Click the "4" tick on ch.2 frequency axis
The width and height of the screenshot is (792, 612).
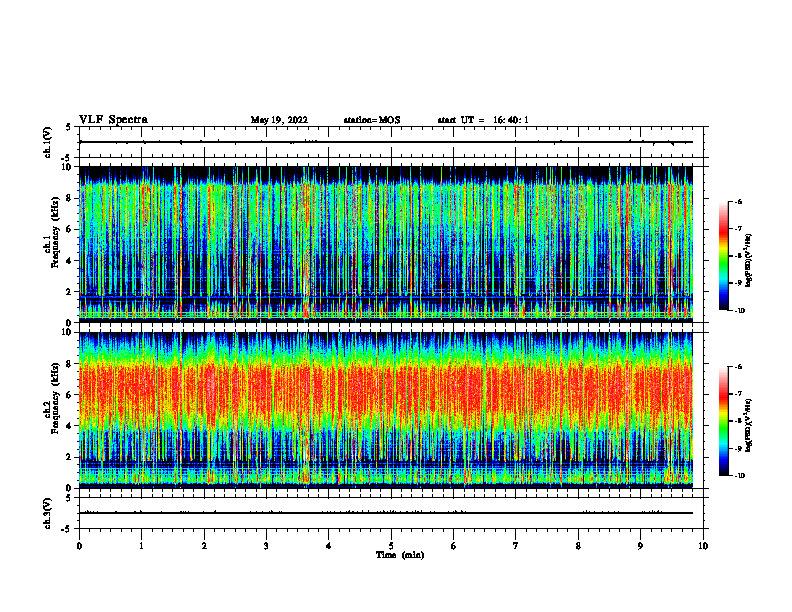69,426
